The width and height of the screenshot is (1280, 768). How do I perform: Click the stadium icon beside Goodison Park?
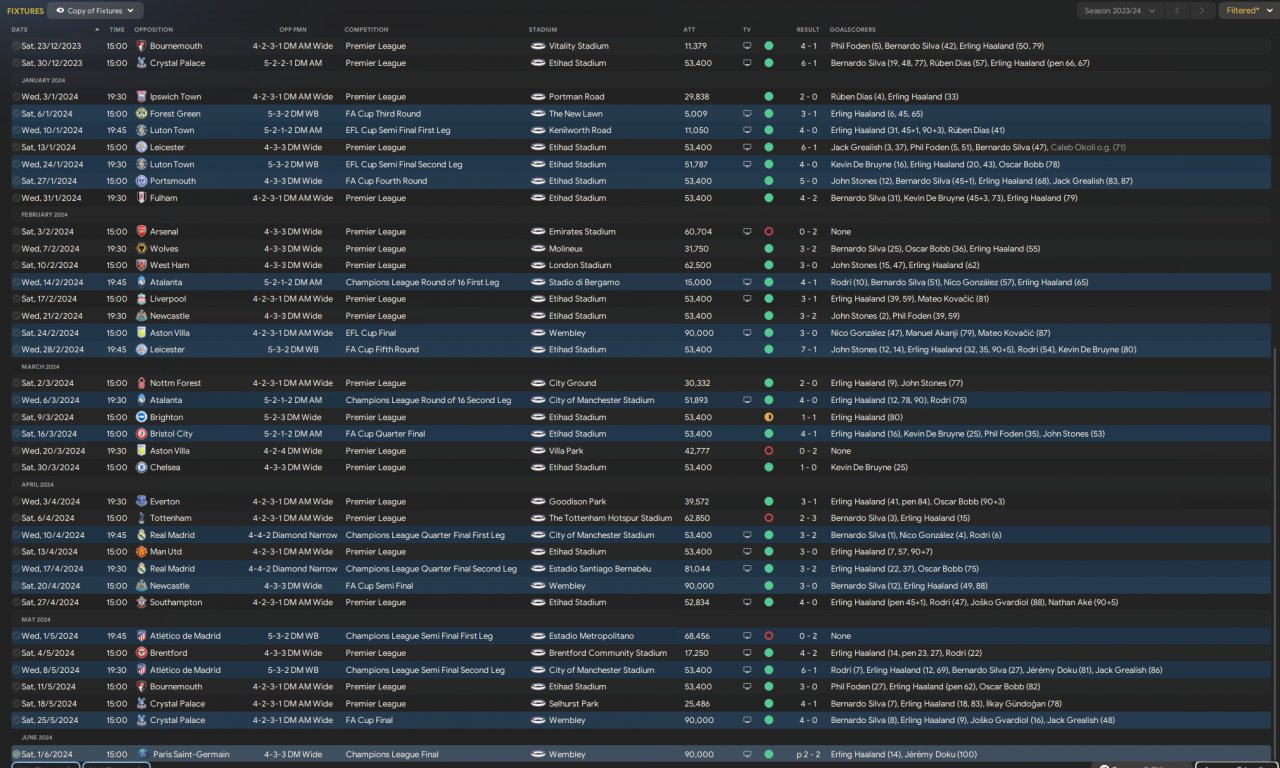(538, 502)
